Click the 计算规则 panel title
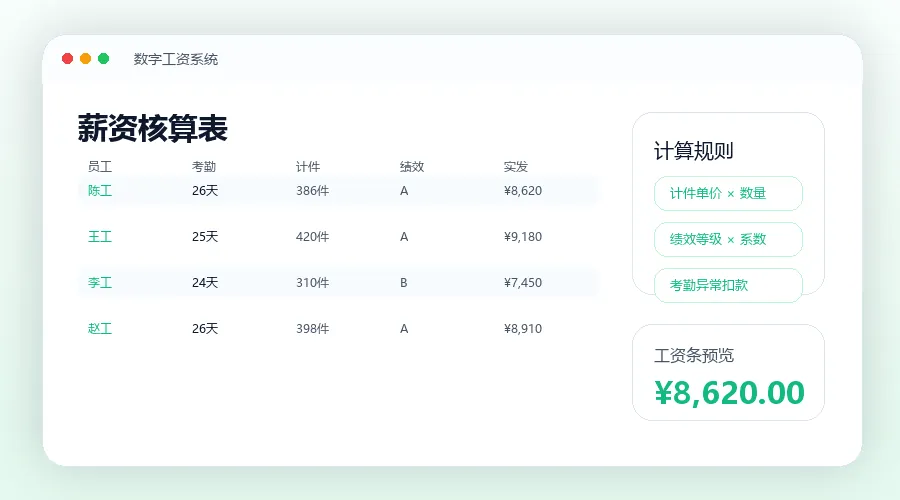 (x=694, y=151)
